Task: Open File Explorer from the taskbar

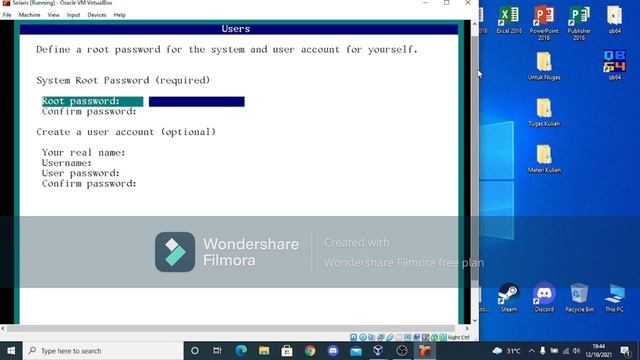Action: pyautogui.click(x=264, y=351)
